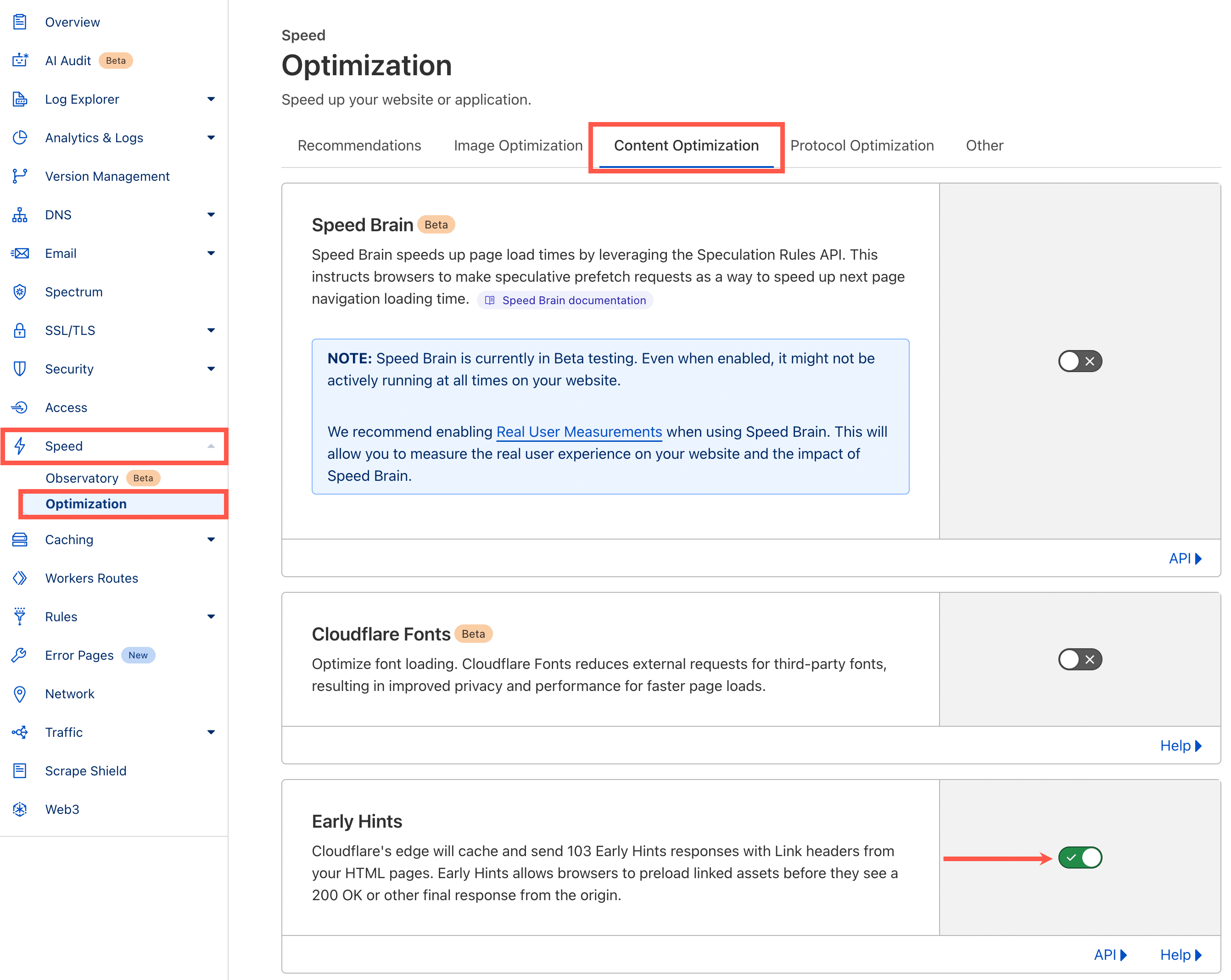Screen dimensions: 1231x980
Task: Select the Scrape Shield icon
Action: pos(20,770)
